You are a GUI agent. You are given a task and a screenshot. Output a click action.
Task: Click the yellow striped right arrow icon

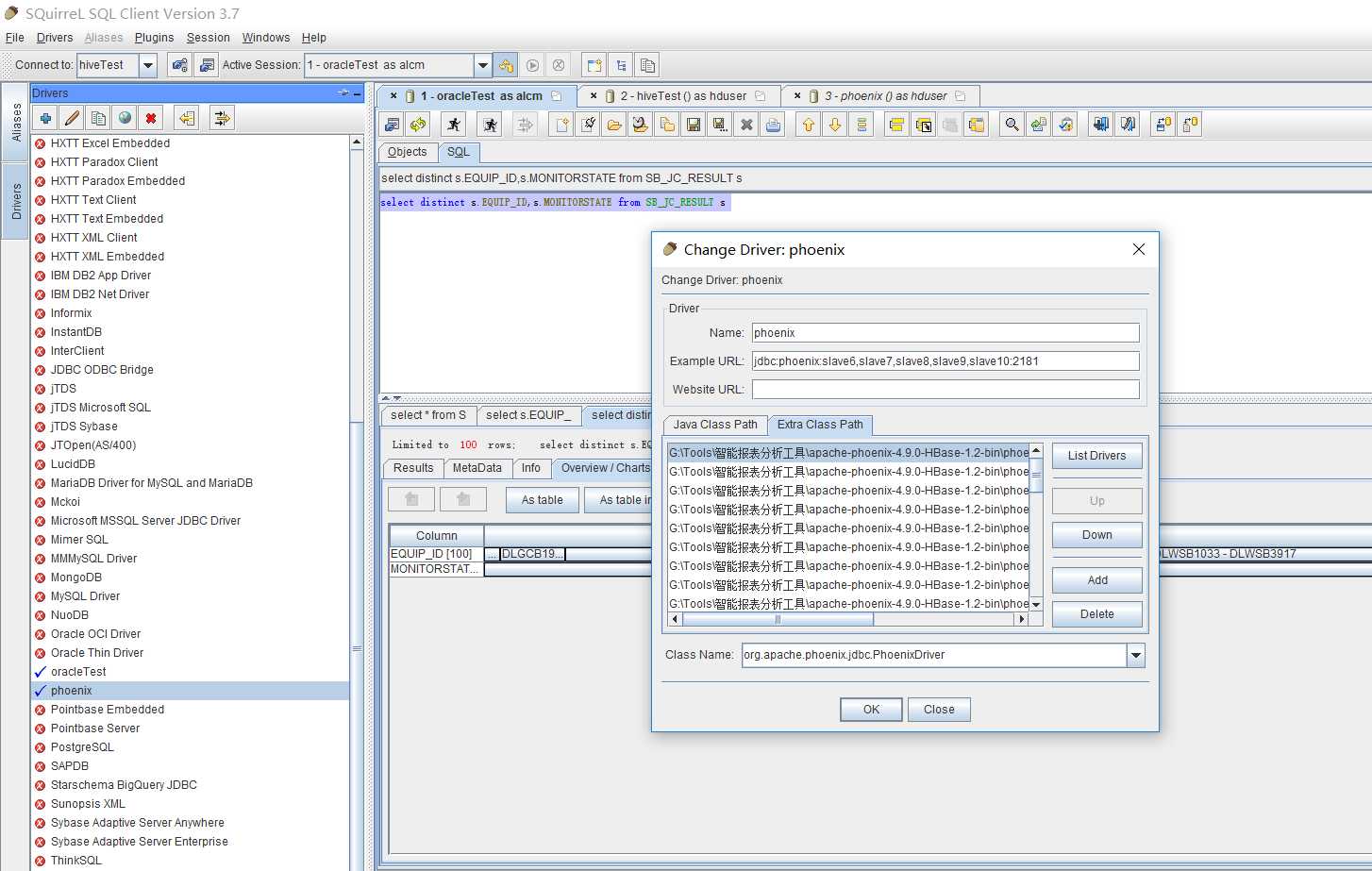[x=222, y=118]
